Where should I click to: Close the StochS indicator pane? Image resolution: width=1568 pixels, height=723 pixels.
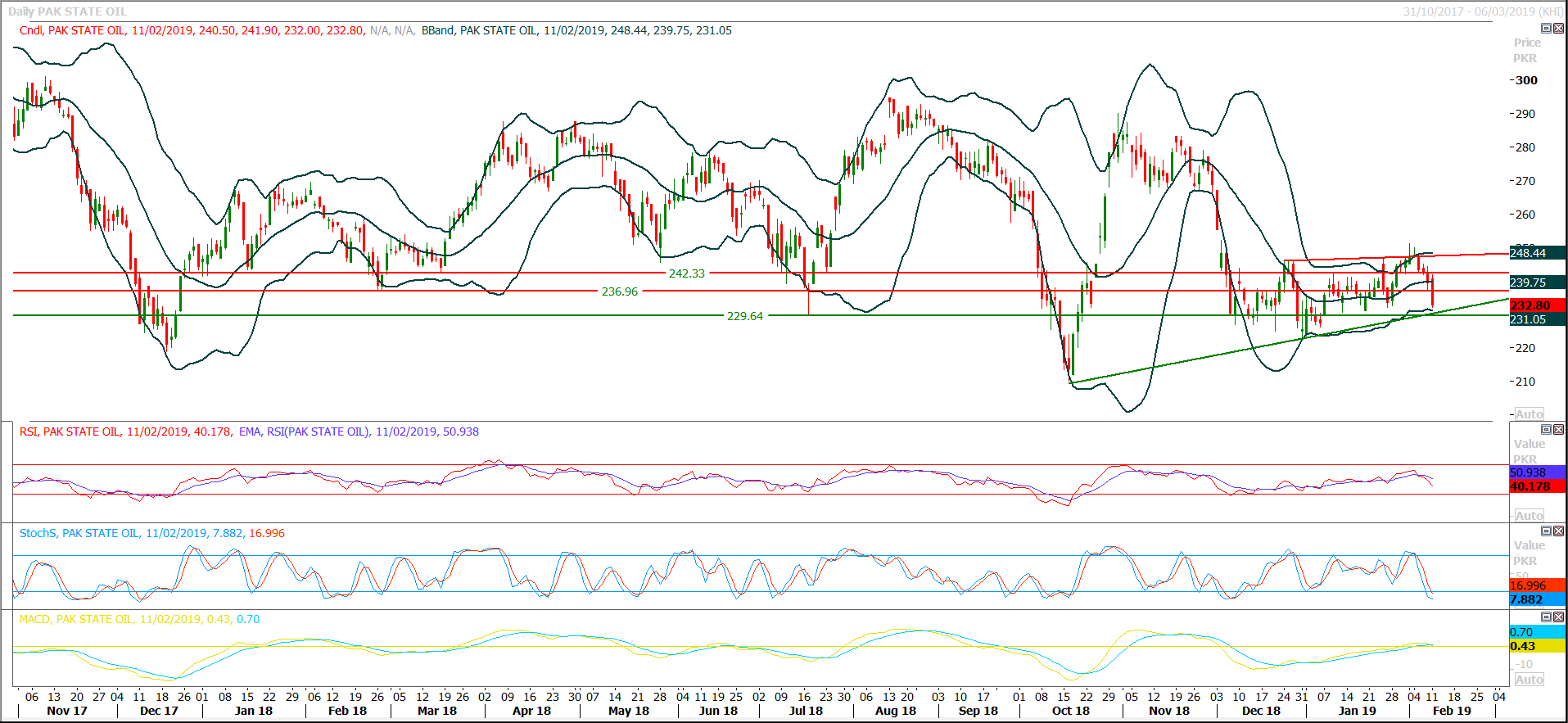pyautogui.click(x=1558, y=531)
